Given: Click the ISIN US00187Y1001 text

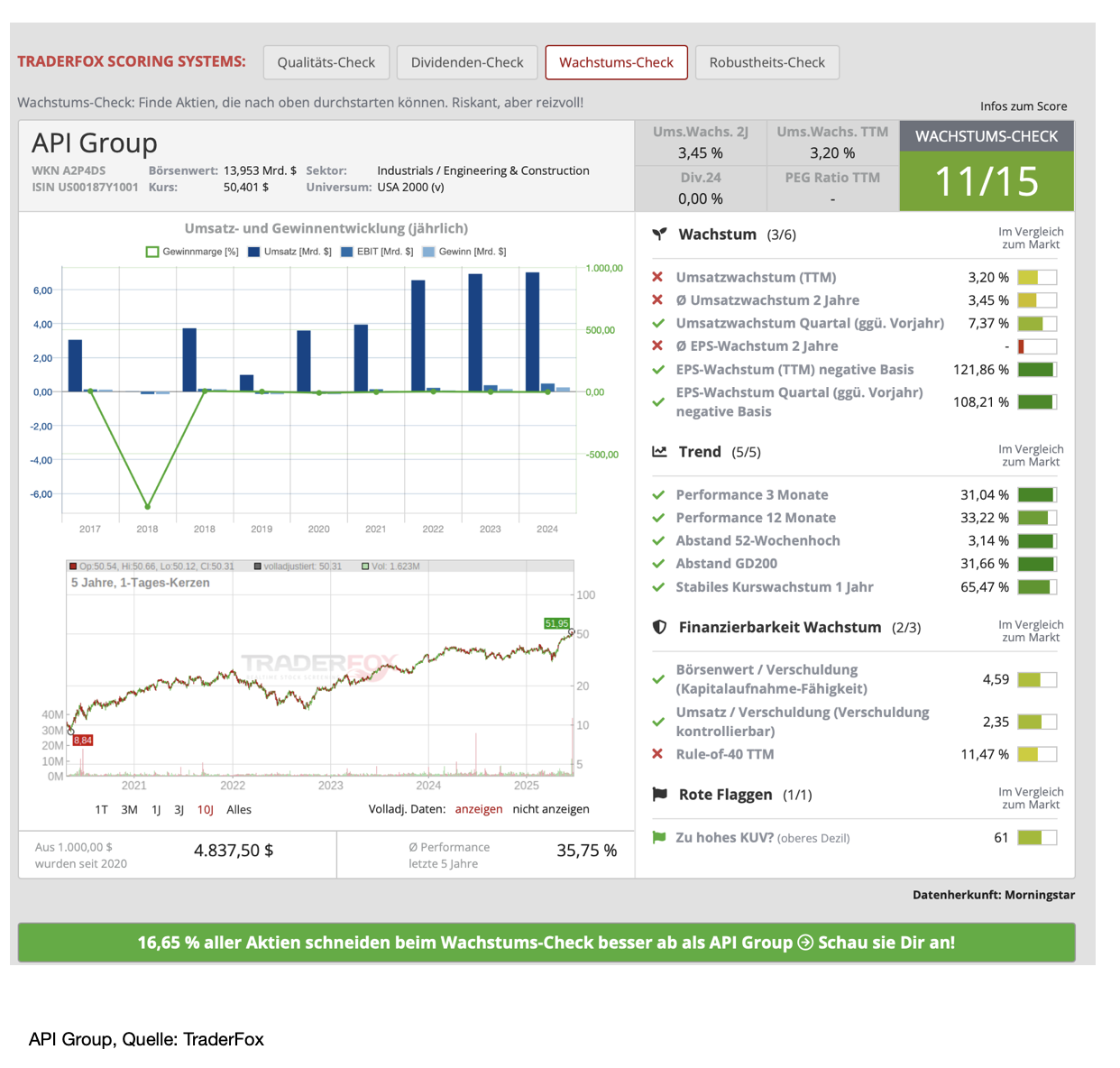Looking at the screenshot, I should tap(86, 188).
